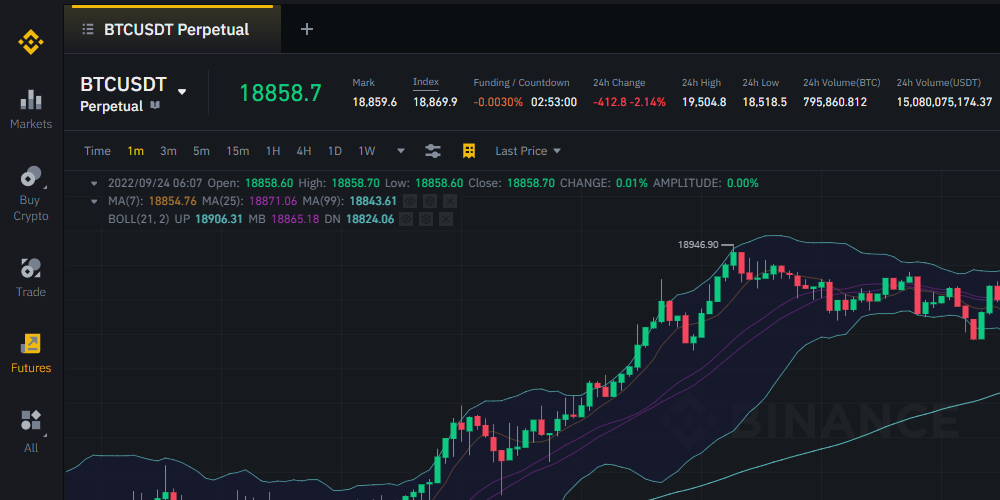1000x500 pixels.
Task: Switch to the 1W interval
Action: click(x=367, y=151)
